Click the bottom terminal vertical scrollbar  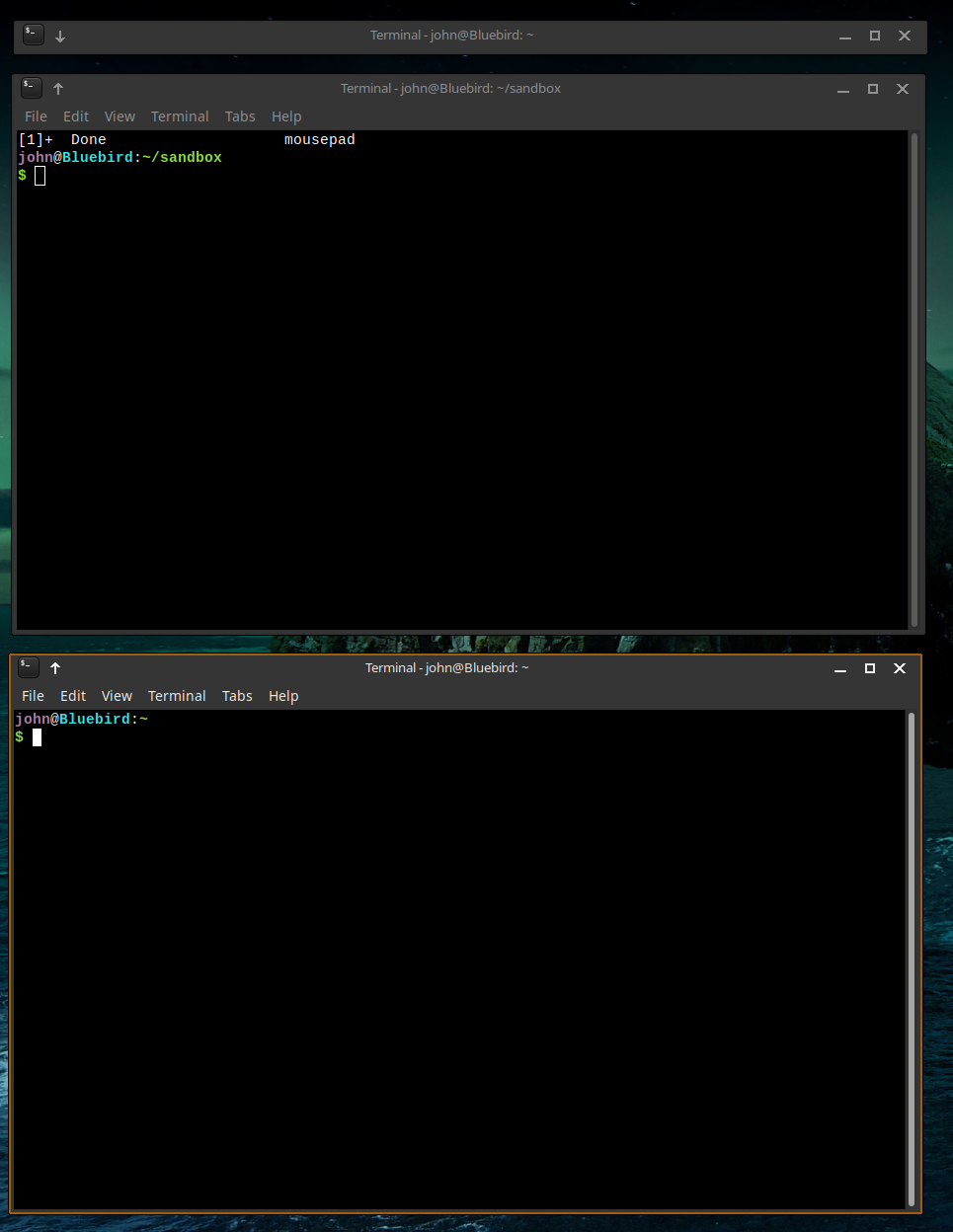point(912,959)
